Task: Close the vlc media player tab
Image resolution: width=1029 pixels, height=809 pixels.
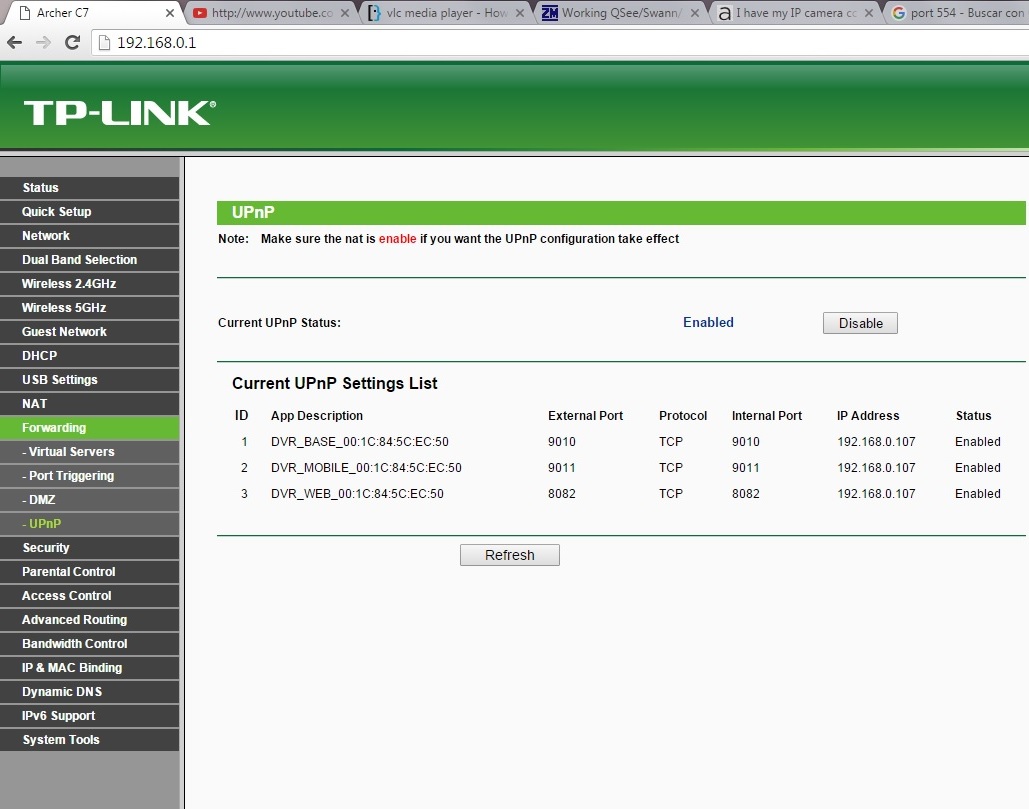Action: 520,13
